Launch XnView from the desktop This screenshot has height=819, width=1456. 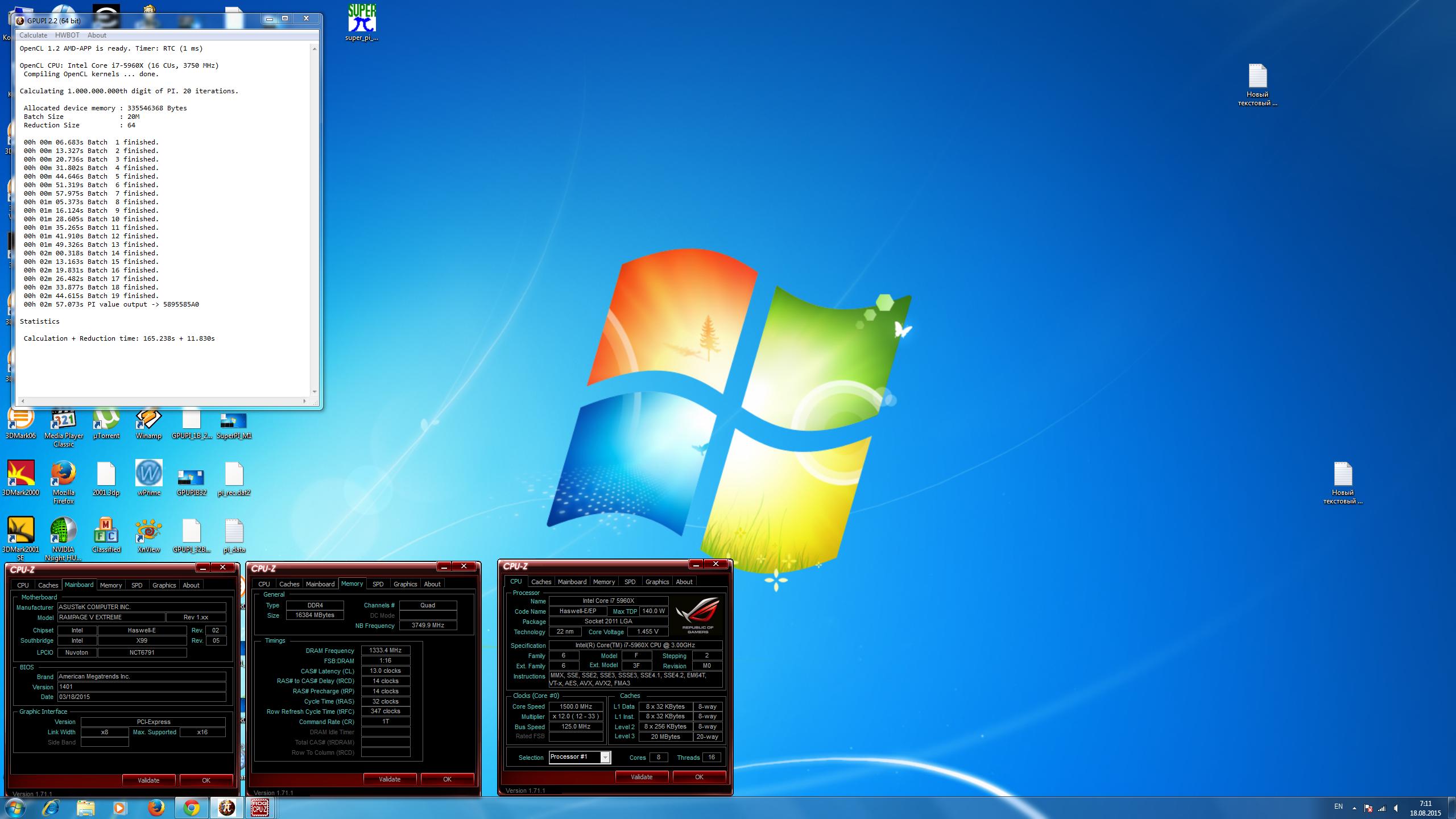(x=148, y=535)
